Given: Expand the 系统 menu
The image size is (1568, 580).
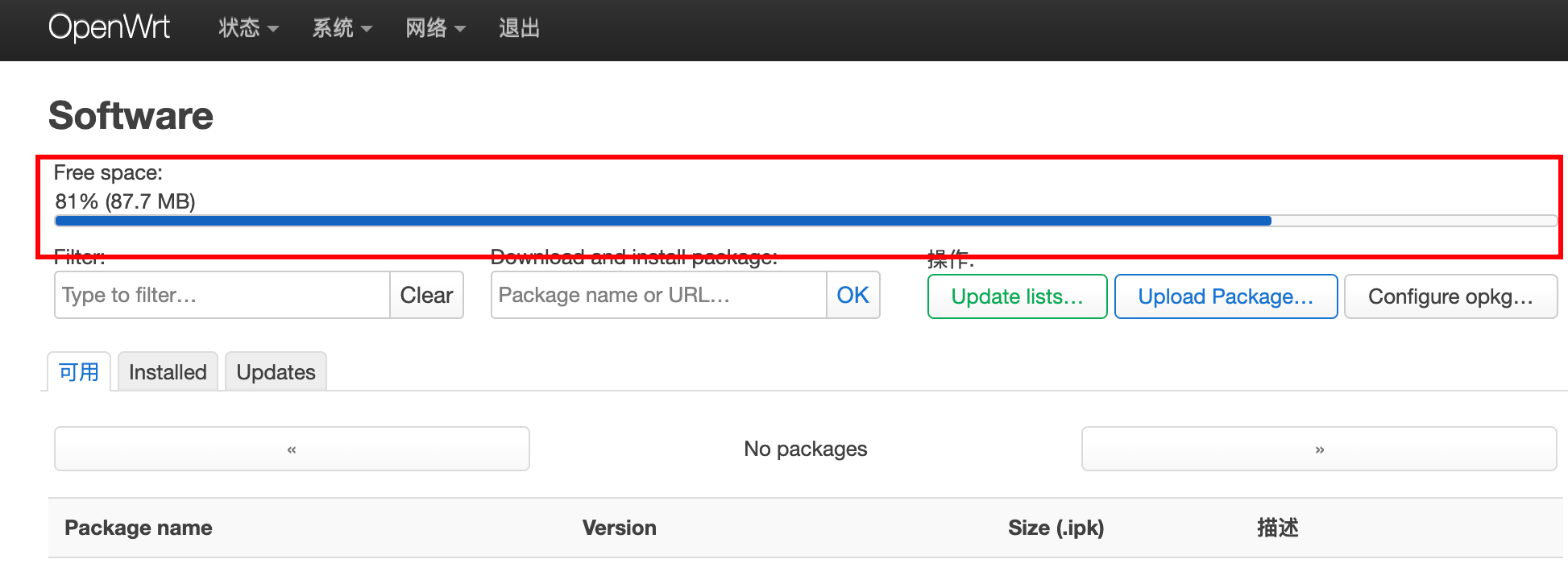Looking at the screenshot, I should click(342, 28).
